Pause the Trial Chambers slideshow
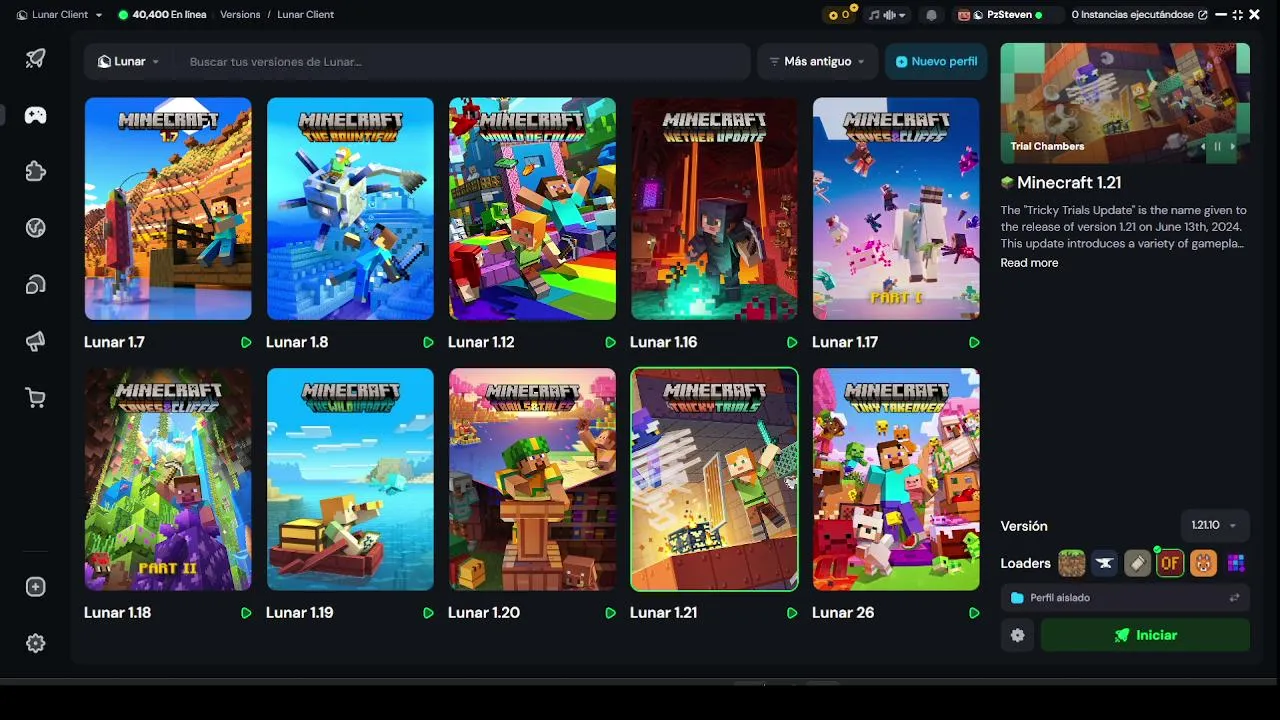 pos(1218,146)
